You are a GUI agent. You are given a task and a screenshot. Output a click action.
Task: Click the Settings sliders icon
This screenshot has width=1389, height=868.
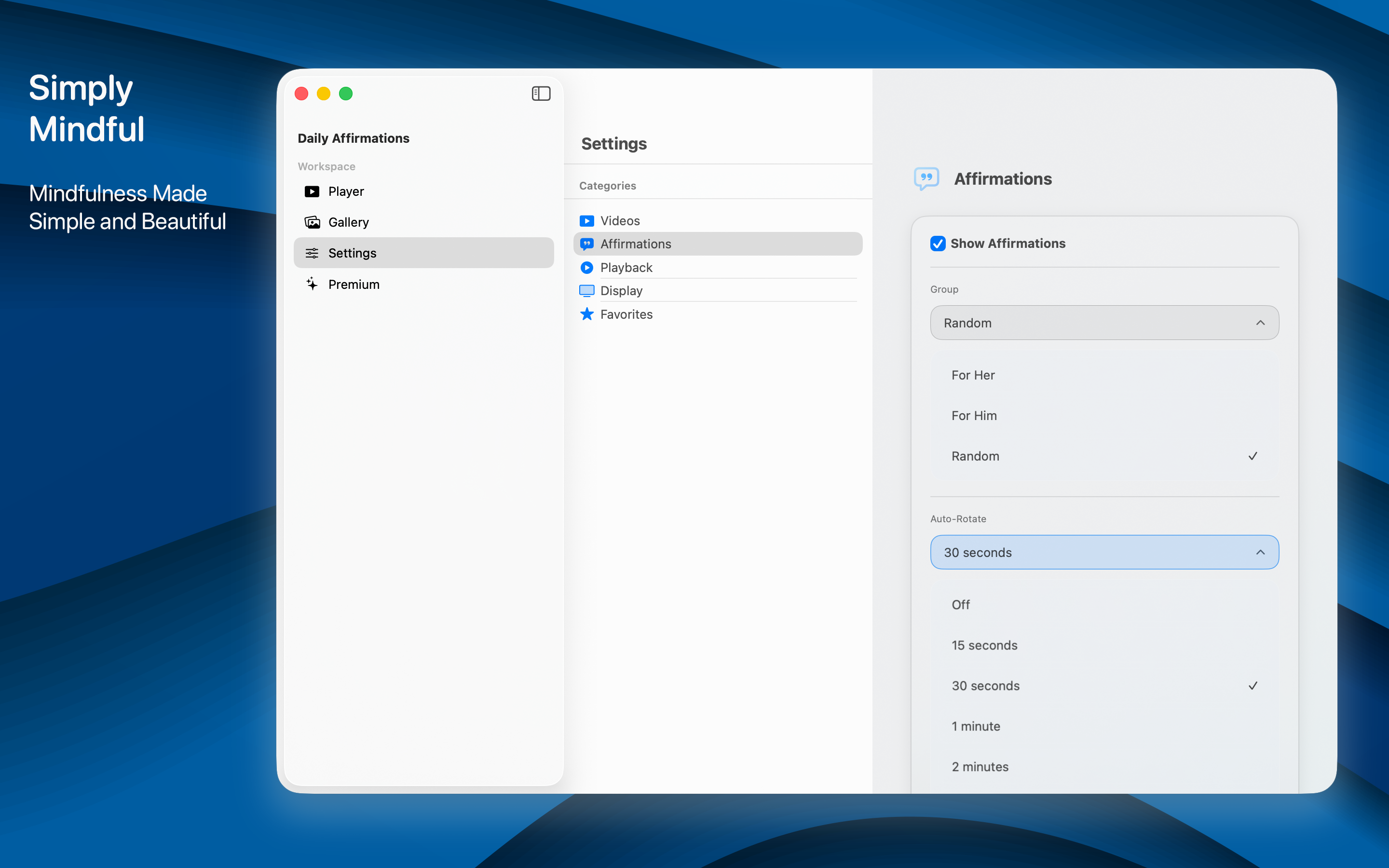(311, 253)
